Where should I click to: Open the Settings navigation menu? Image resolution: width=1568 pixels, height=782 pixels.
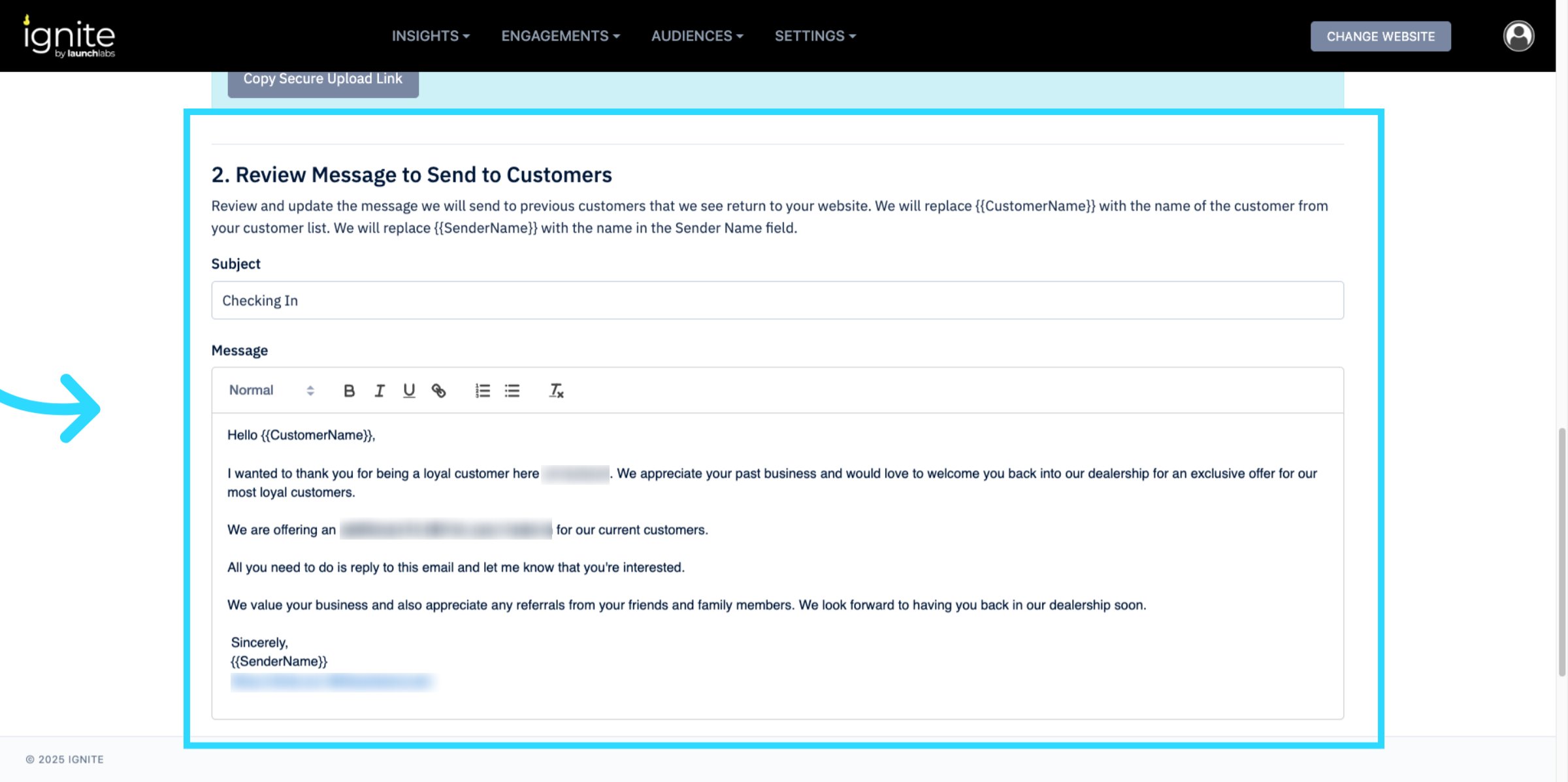815,36
